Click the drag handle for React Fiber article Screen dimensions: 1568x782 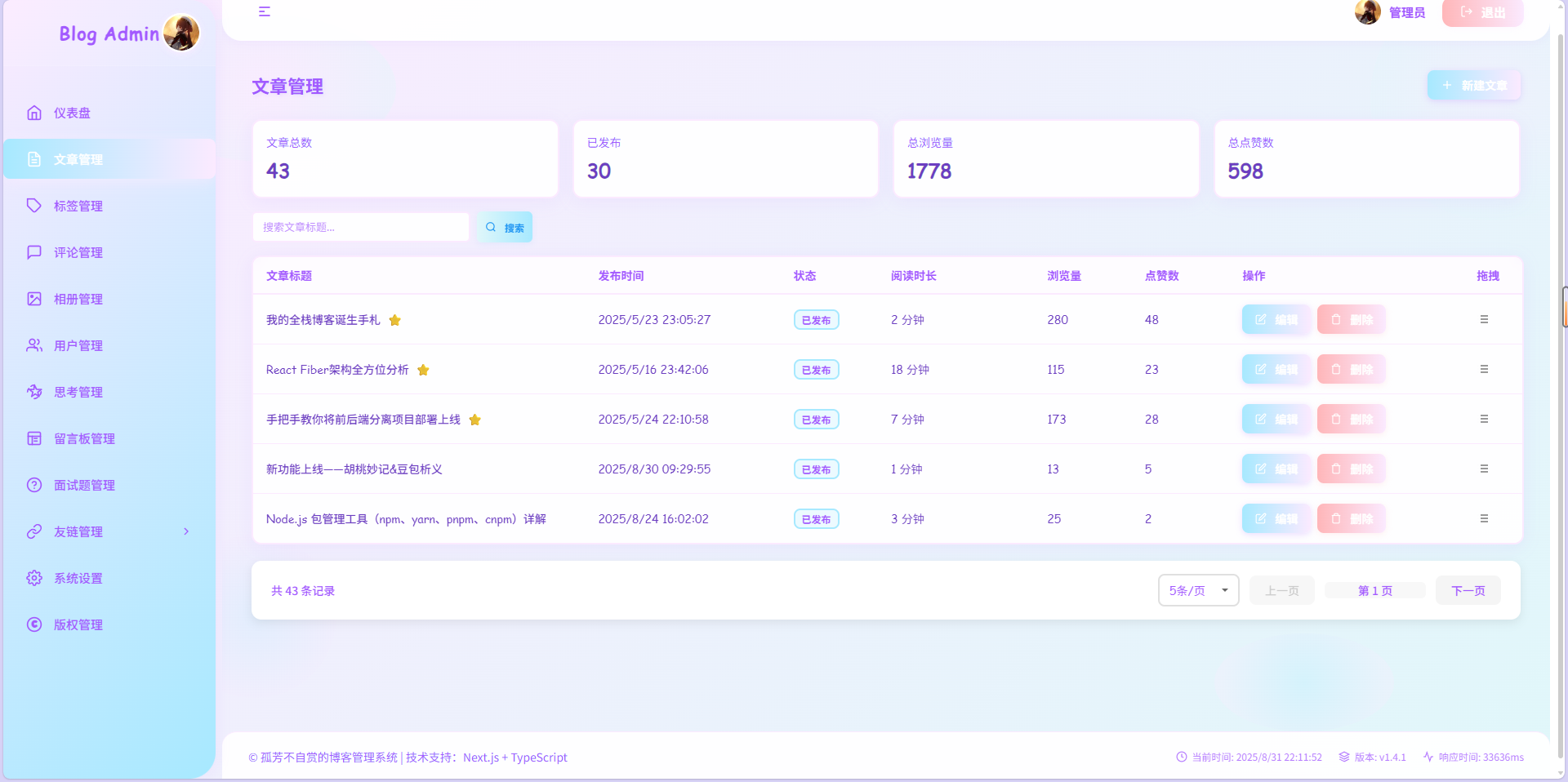pyautogui.click(x=1484, y=369)
